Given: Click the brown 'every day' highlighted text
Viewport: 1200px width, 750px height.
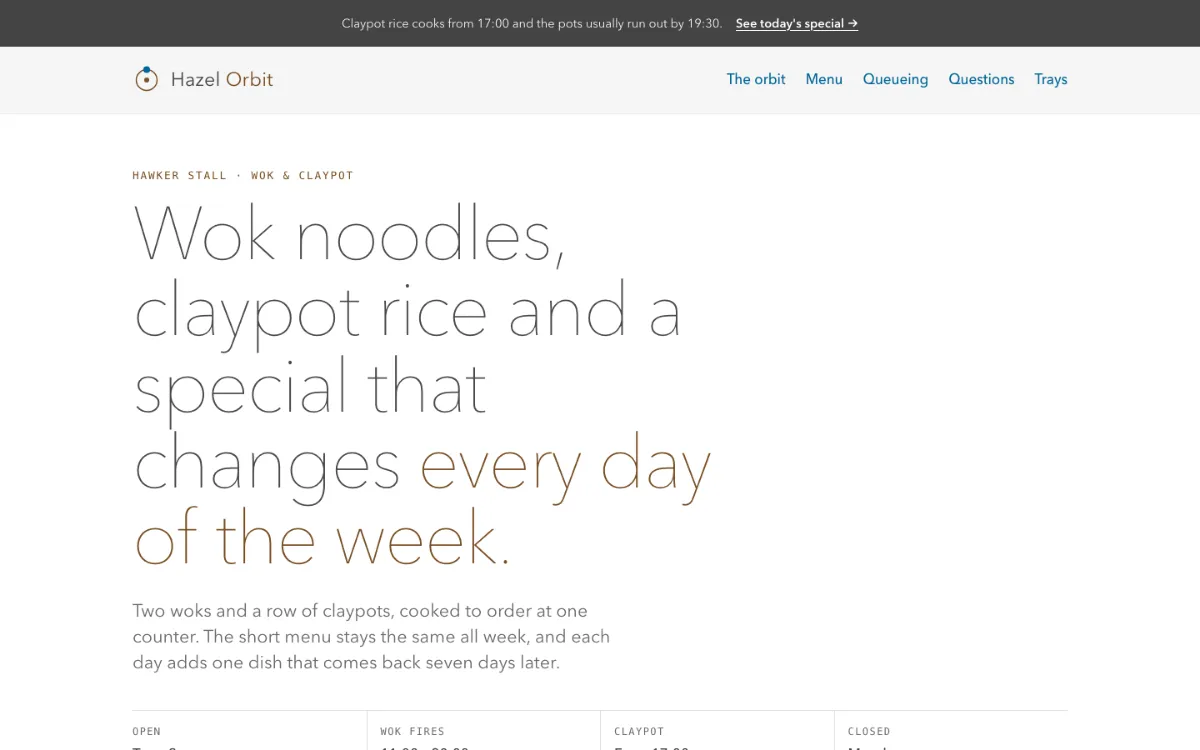Looking at the screenshot, I should click(x=565, y=466).
